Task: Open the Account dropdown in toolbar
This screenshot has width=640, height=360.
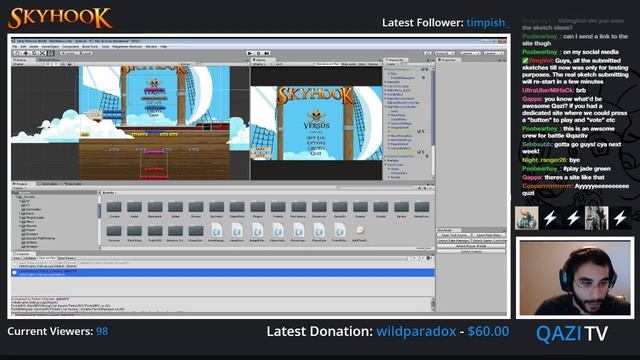Action: (x=444, y=53)
